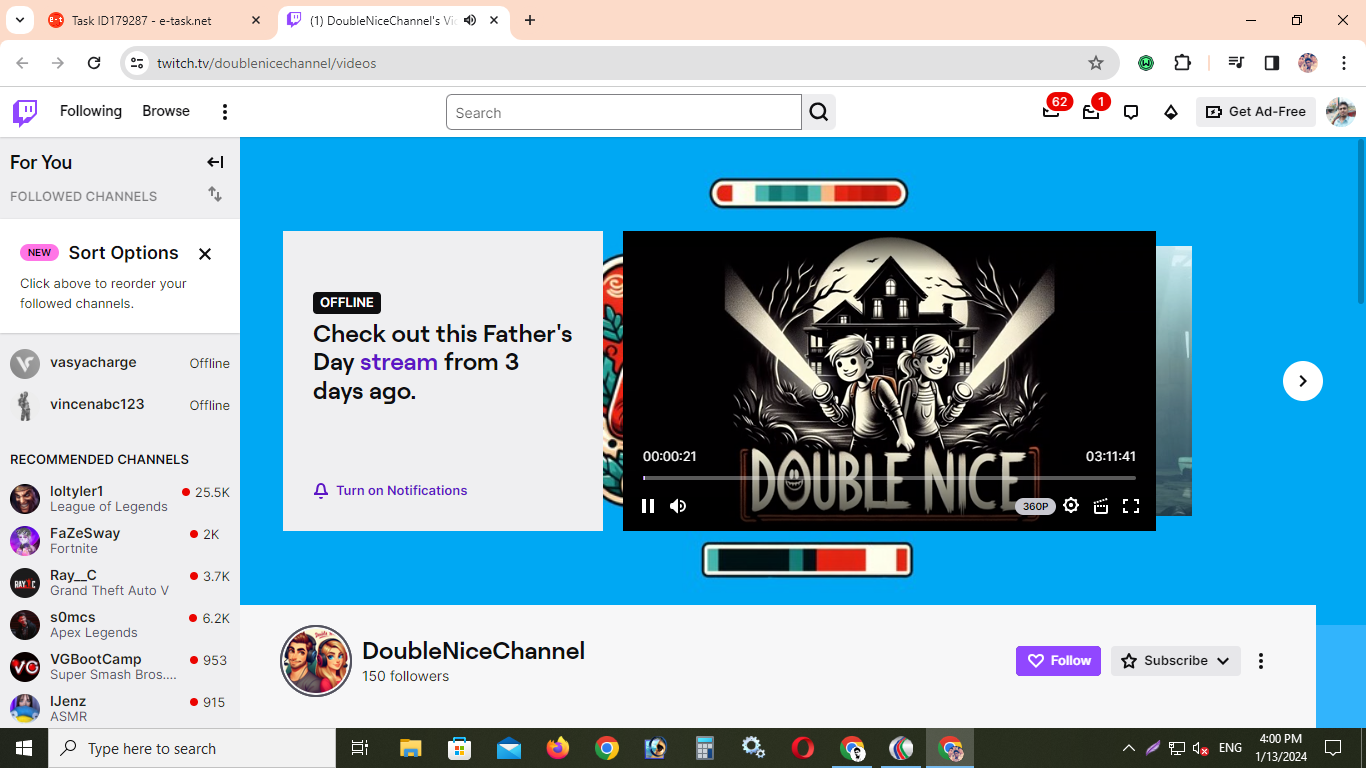Click the 360P quality badge
This screenshot has height=768, width=1366.
(1035, 507)
